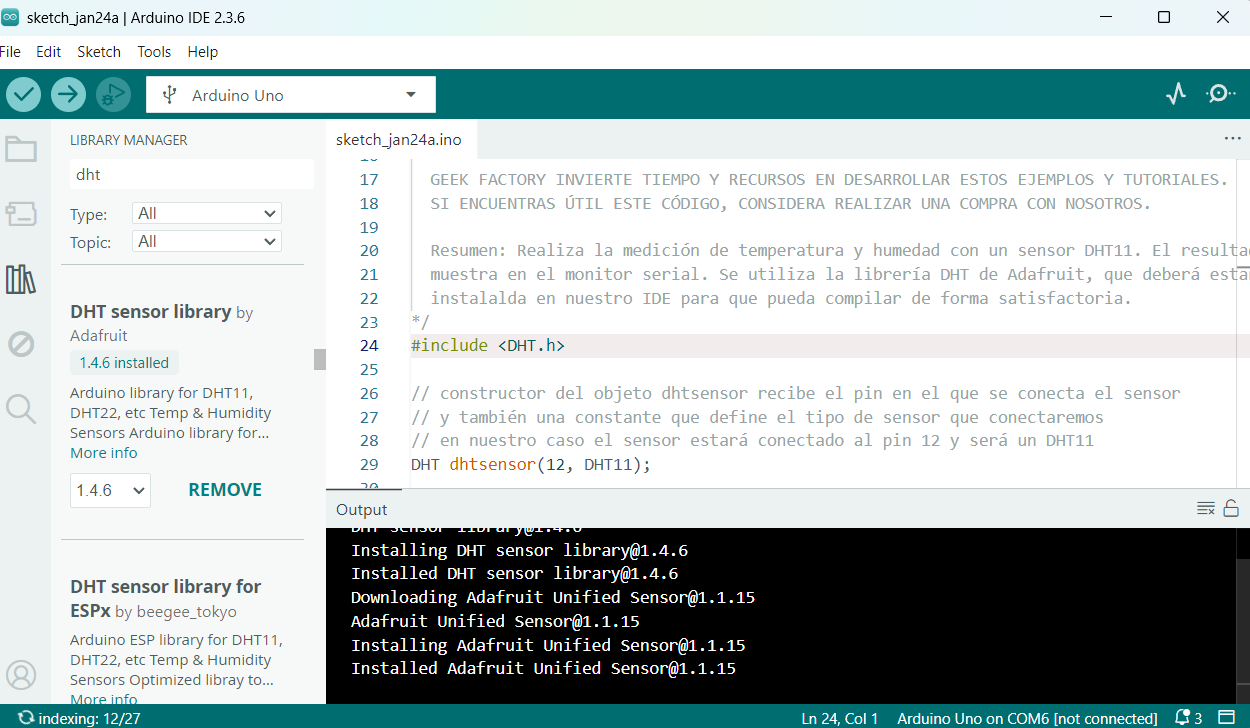
Task: Open the notifications bell in status bar
Action: (x=1188, y=718)
